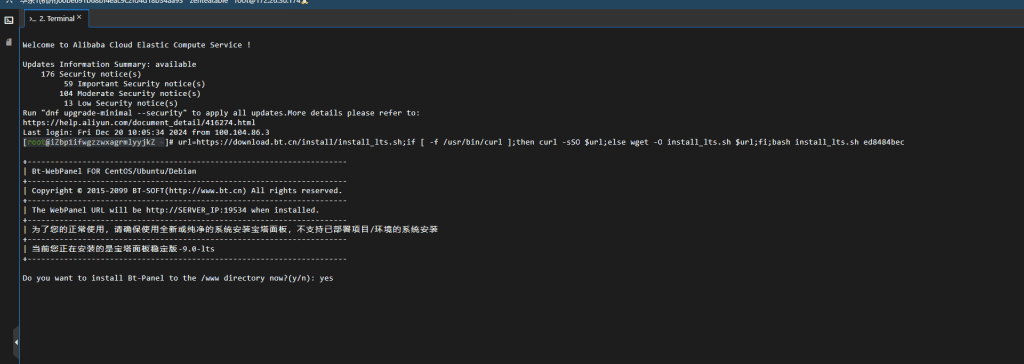Click the Chinese line beginning '为了您的正常使用'
1024x364 pixels.
click(234, 229)
